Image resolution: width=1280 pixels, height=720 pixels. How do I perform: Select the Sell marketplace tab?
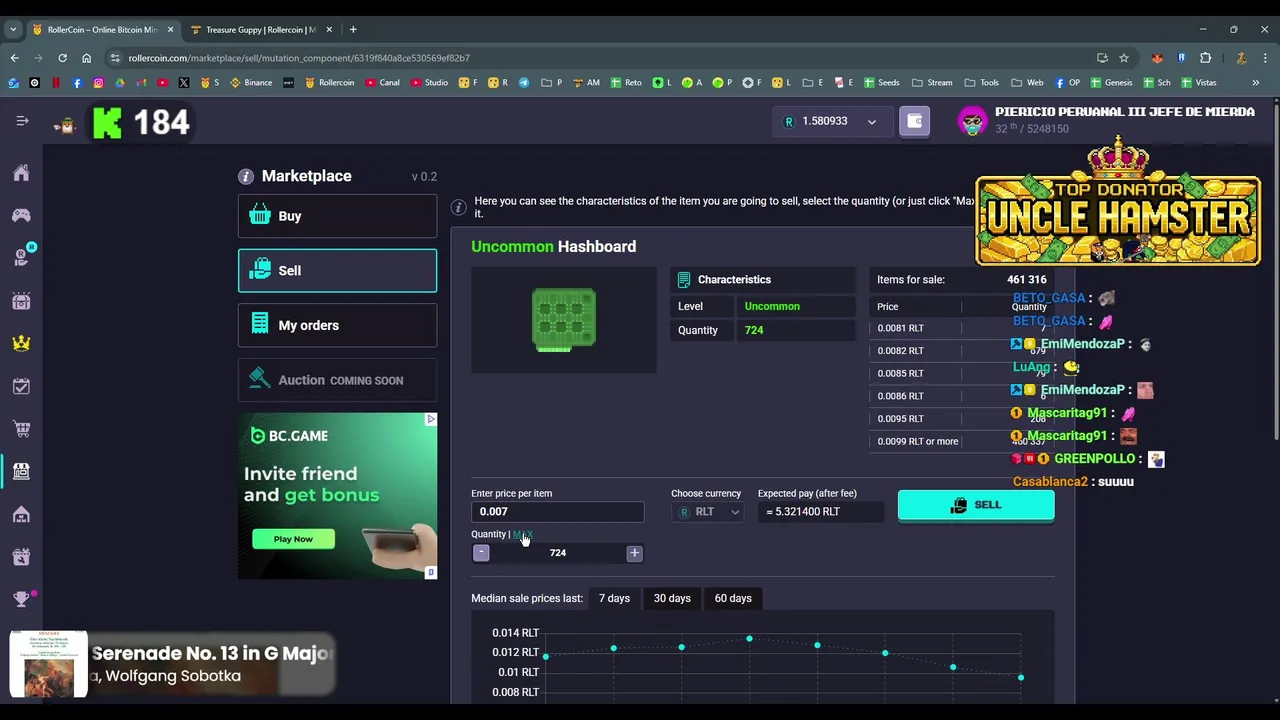pyautogui.click(x=337, y=271)
